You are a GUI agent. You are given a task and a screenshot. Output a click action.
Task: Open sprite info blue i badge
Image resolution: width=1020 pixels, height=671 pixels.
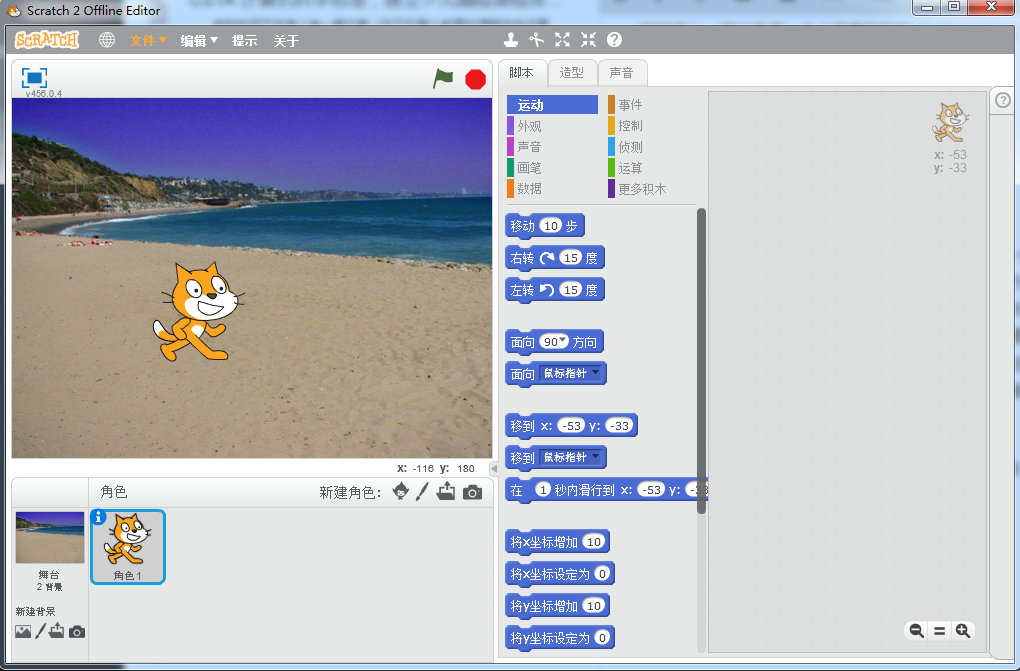pyautogui.click(x=98, y=517)
